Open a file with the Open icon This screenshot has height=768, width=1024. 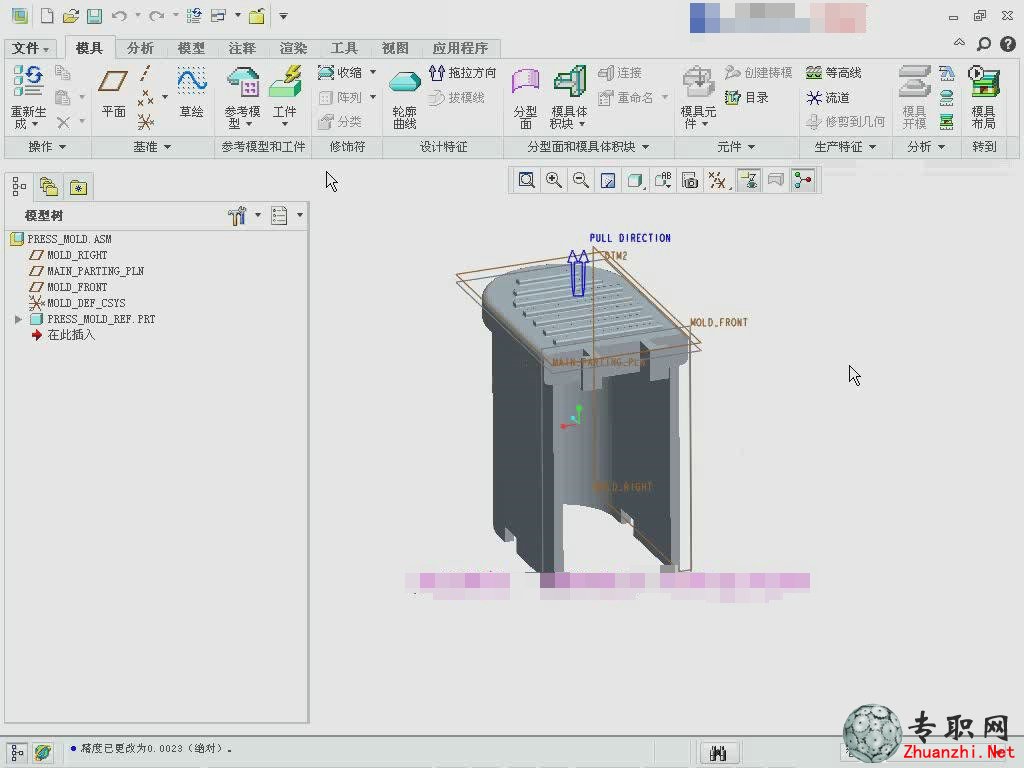(71, 16)
